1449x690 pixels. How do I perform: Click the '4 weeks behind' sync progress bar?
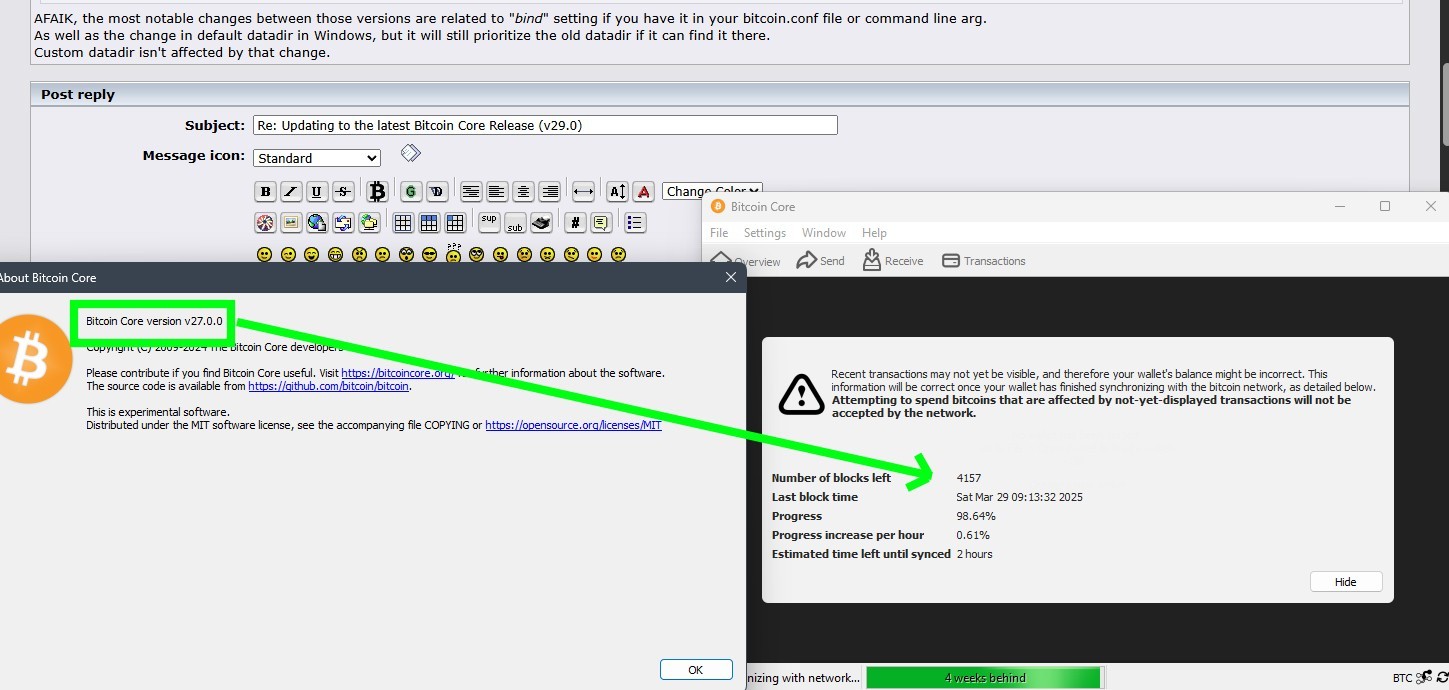point(984,678)
